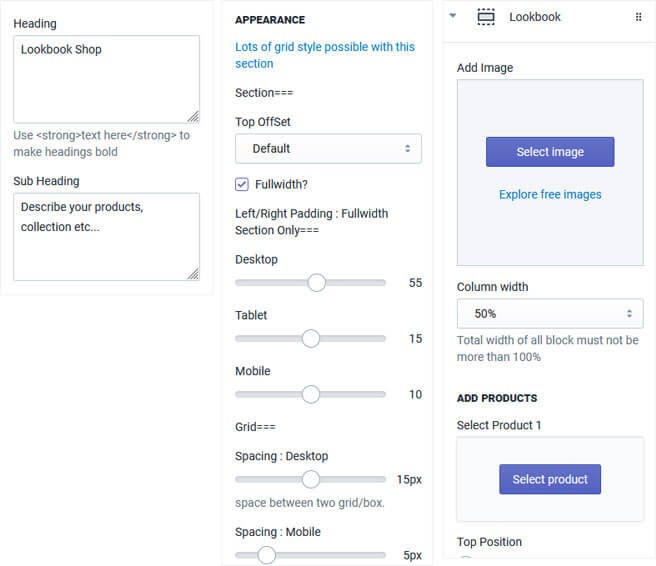
Task: Click the Mobile padding slider handle
Action: 311,395
